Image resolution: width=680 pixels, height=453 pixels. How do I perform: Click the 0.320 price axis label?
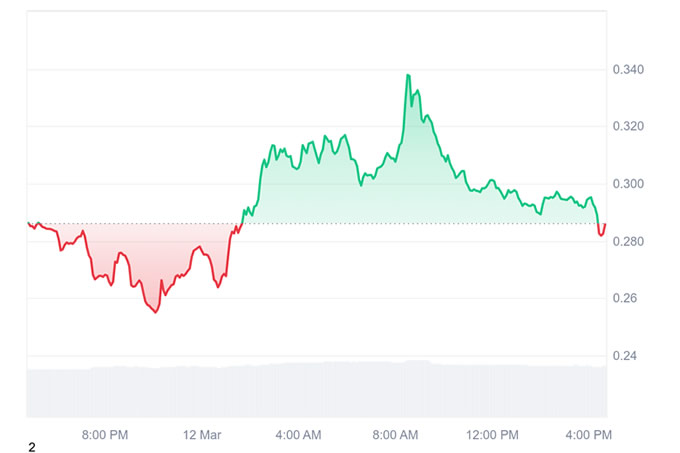click(628, 127)
